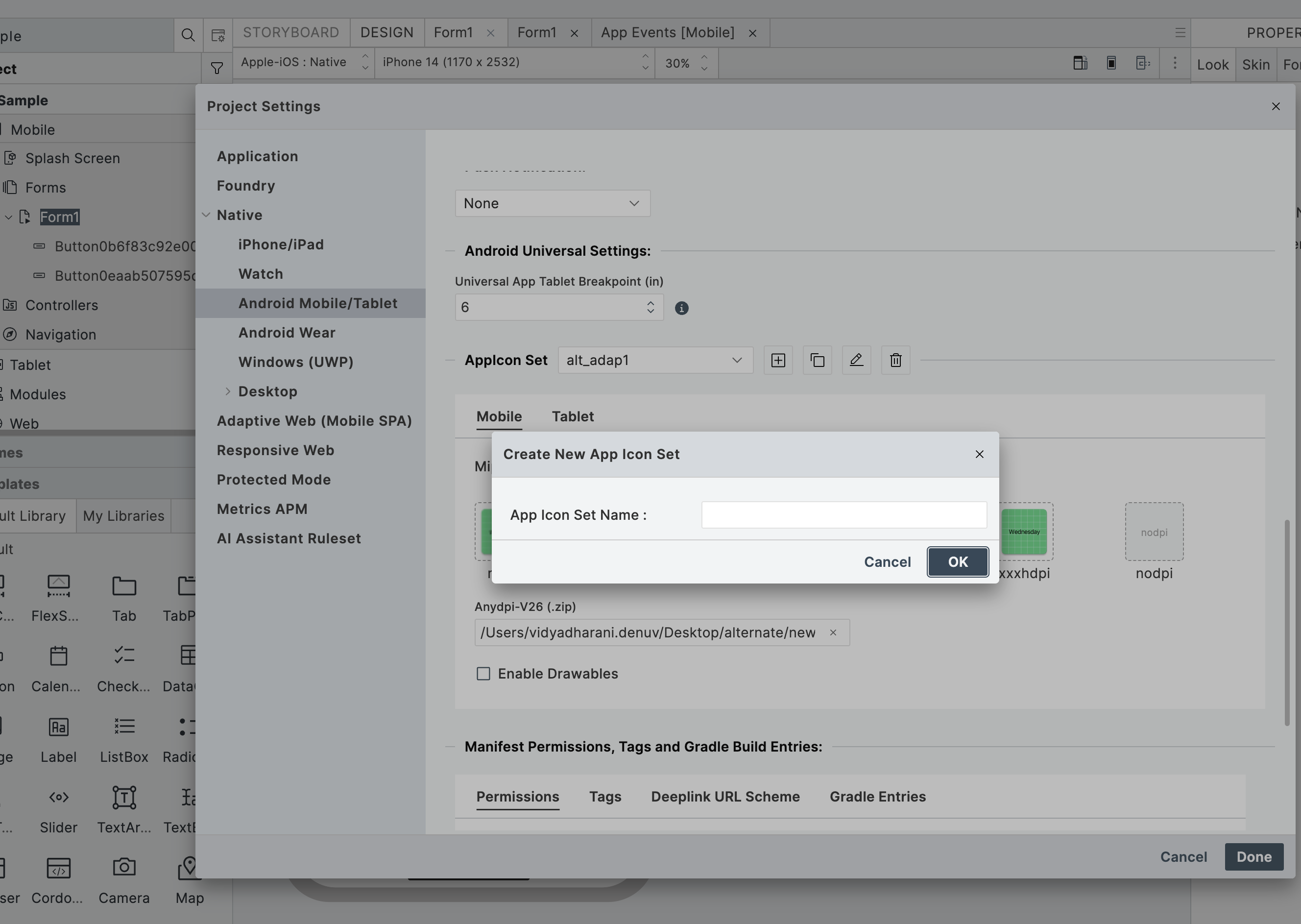Click the App Icon Set Name field
The image size is (1301, 924).
[x=843, y=515]
